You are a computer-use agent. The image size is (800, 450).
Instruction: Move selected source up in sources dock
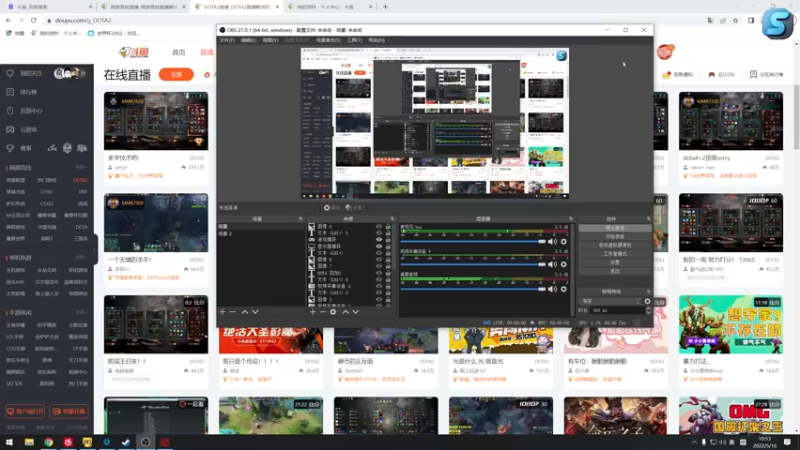pyautogui.click(x=345, y=312)
